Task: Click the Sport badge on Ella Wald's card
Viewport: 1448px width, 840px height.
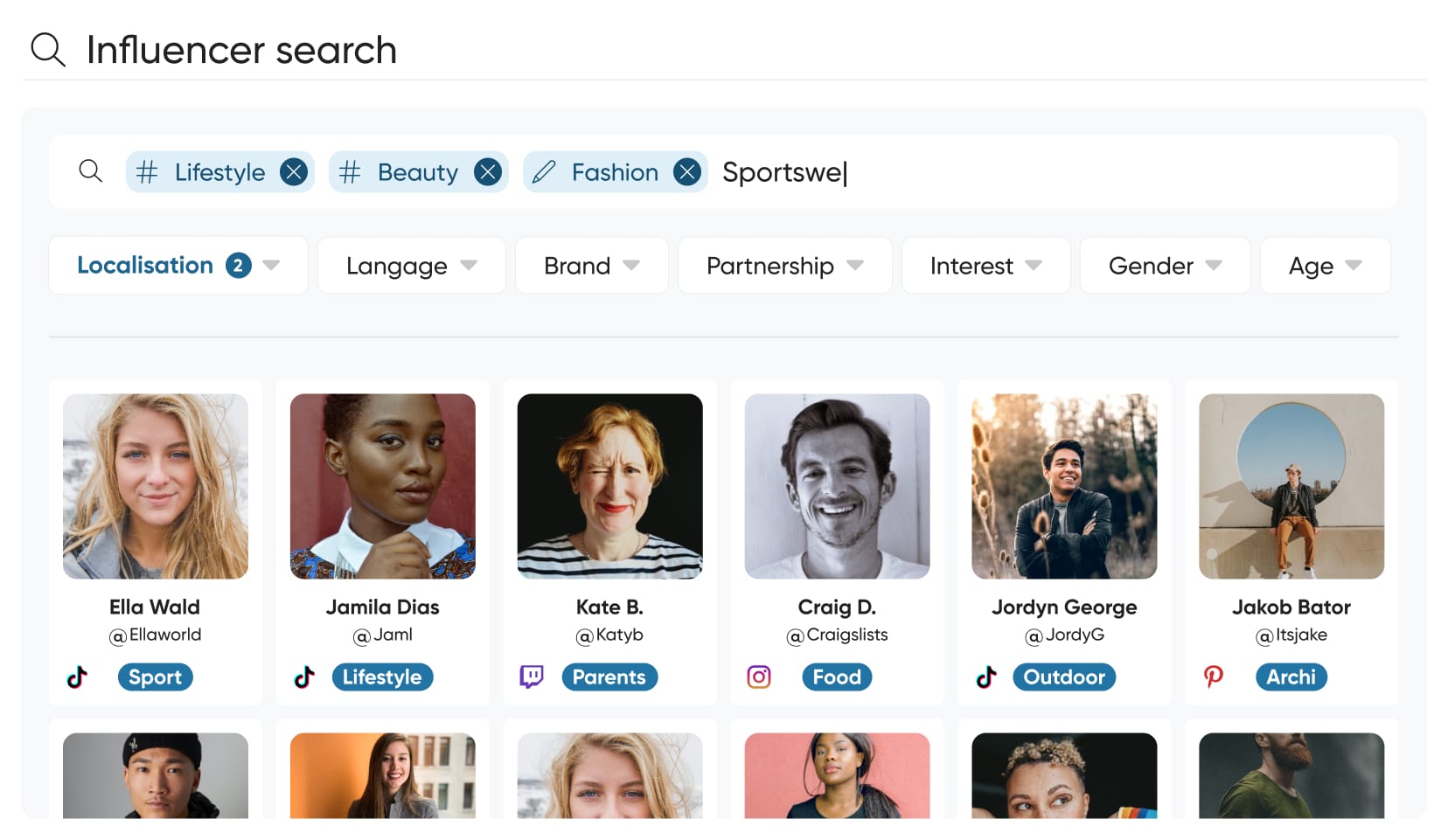Action: click(x=155, y=677)
